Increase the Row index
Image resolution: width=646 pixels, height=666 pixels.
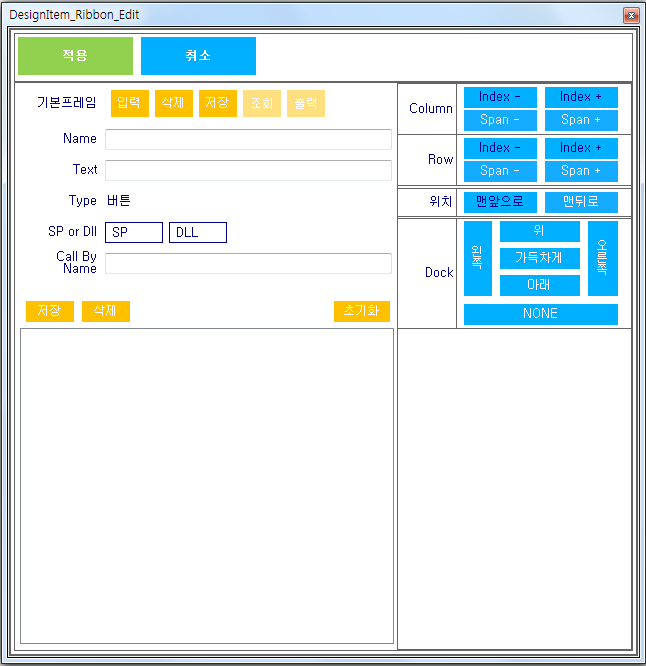(581, 148)
